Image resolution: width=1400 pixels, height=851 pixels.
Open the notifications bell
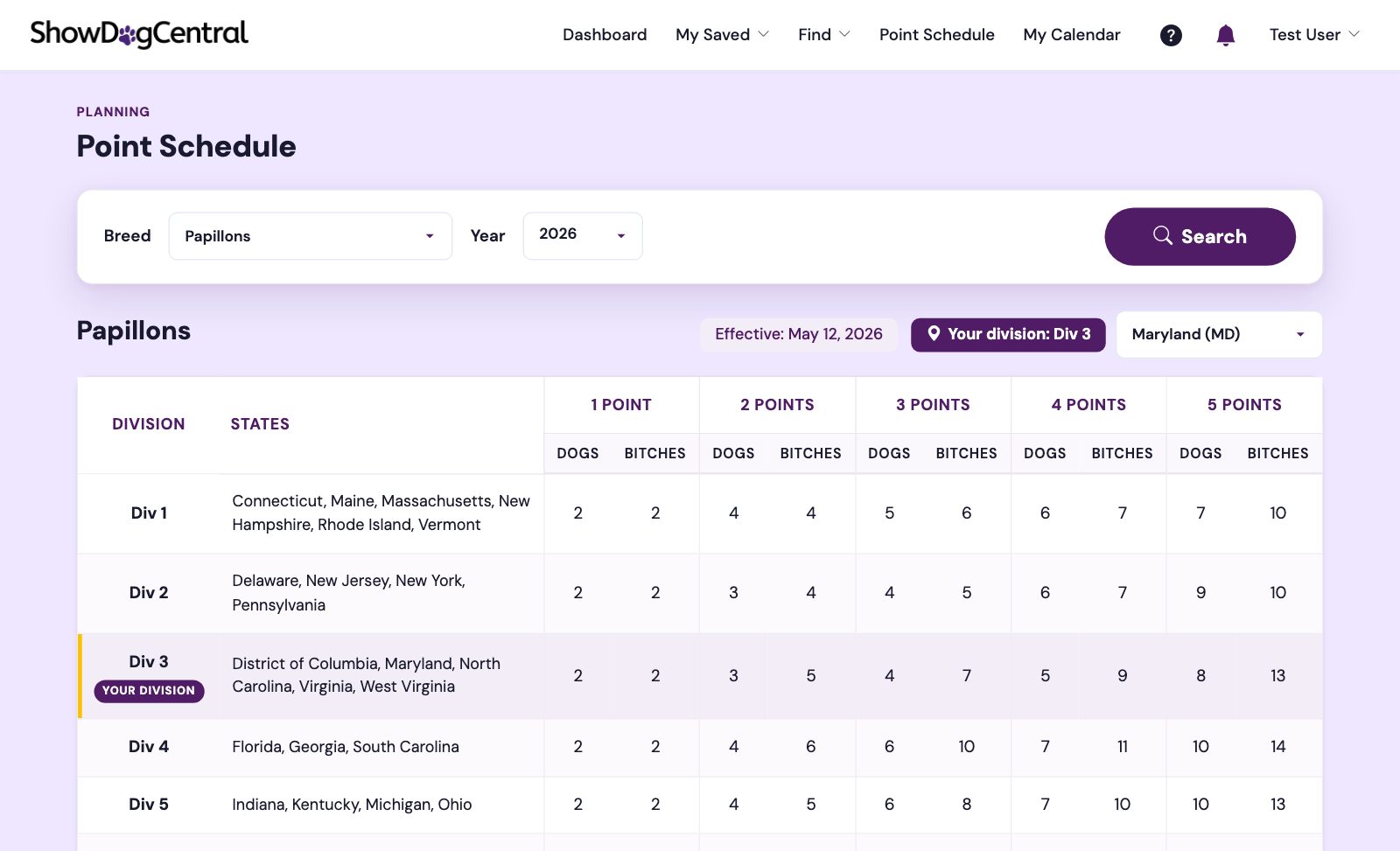(1226, 35)
